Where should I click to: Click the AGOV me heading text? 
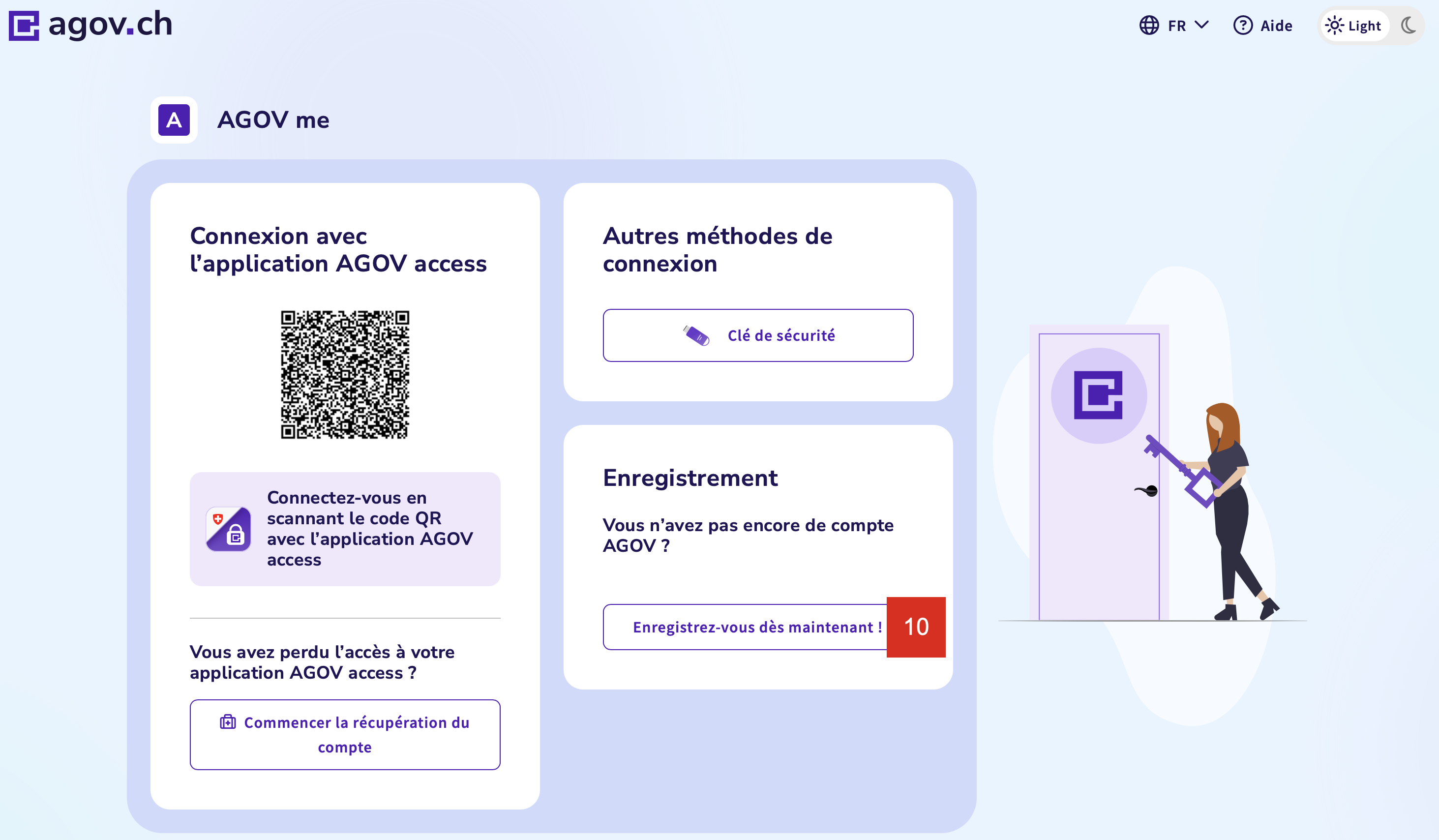(273, 120)
